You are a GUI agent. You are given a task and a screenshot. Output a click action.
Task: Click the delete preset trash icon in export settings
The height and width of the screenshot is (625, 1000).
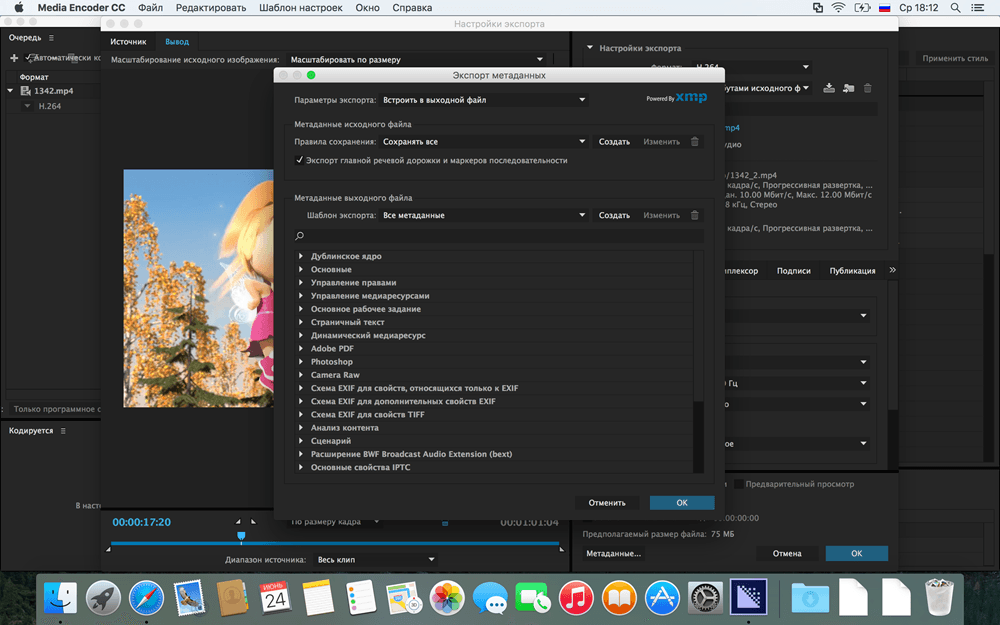(x=867, y=88)
